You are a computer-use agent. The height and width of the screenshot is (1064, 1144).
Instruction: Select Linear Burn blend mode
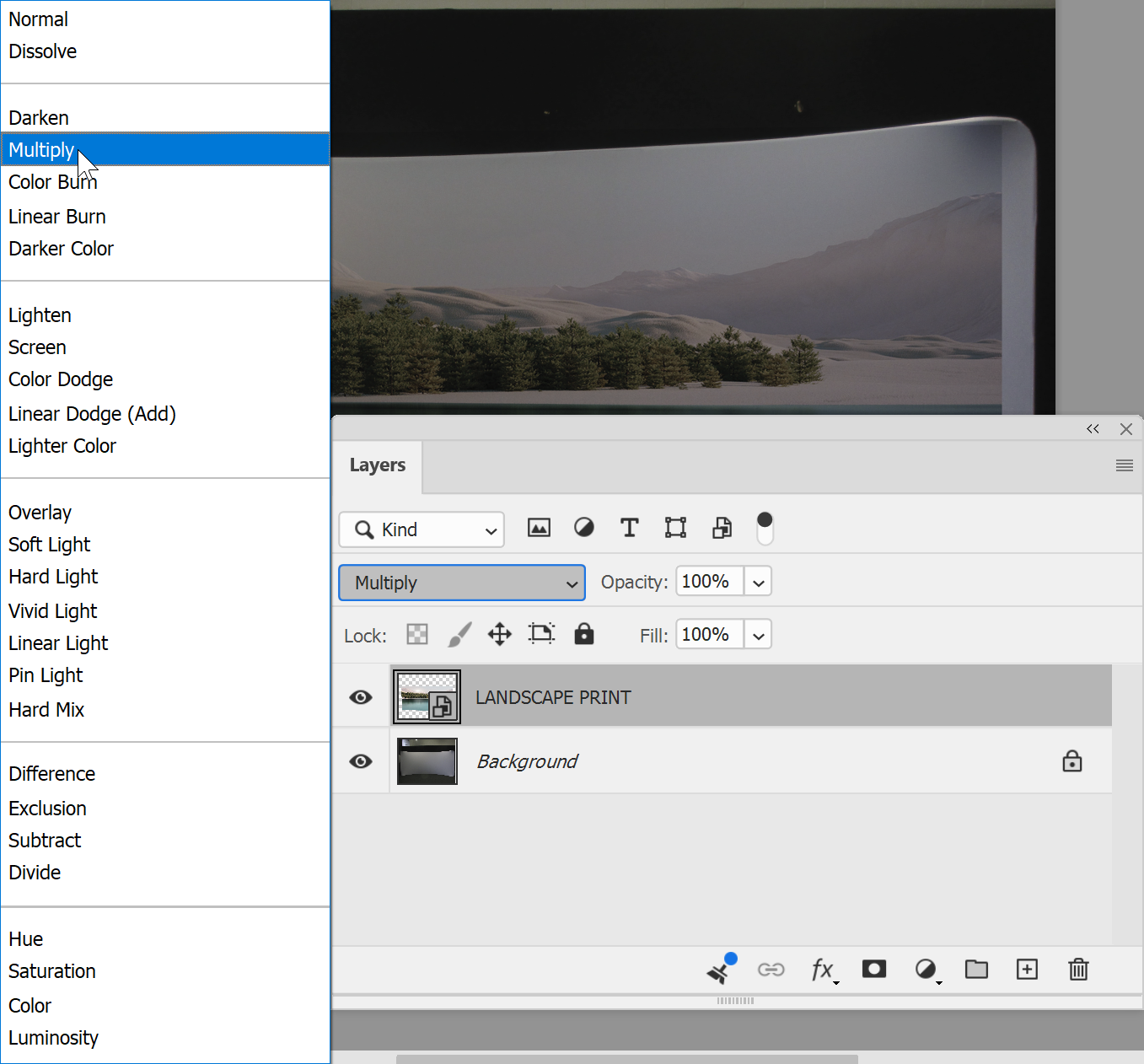(x=165, y=217)
